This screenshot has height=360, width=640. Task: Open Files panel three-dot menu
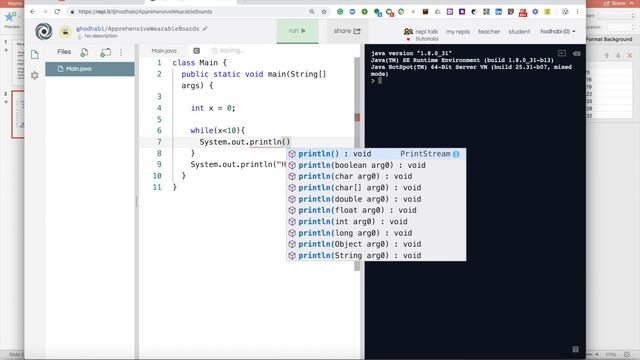(x=121, y=52)
